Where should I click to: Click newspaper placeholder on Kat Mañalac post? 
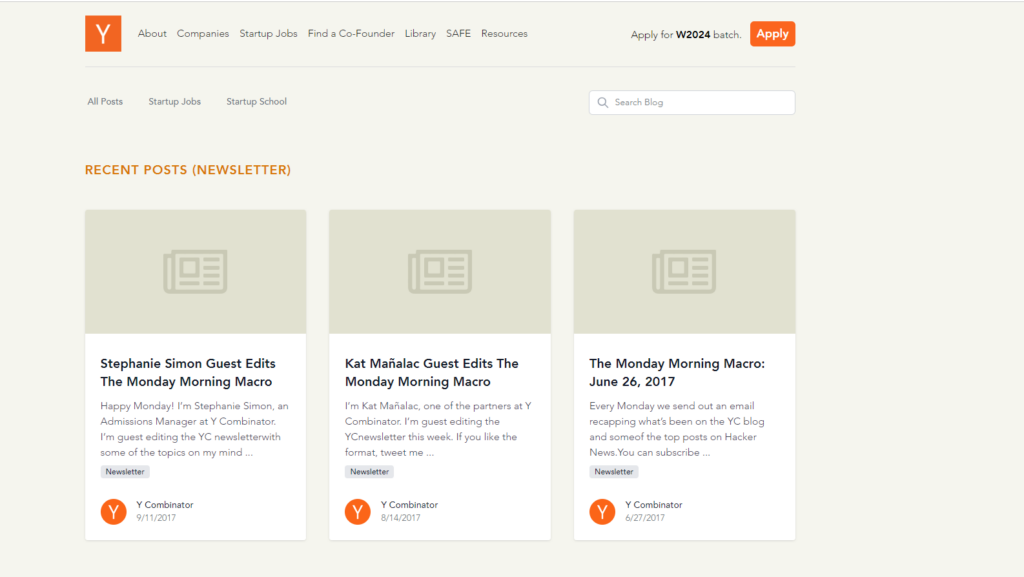440,272
